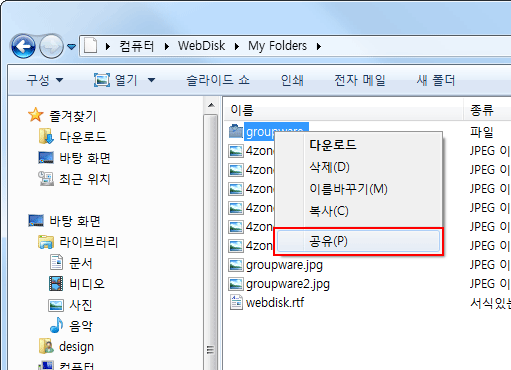Image resolution: width=511 pixels, height=370 pixels.
Task: Choose 이름바꾸기(M) from the context menu
Action: [x=359, y=189]
